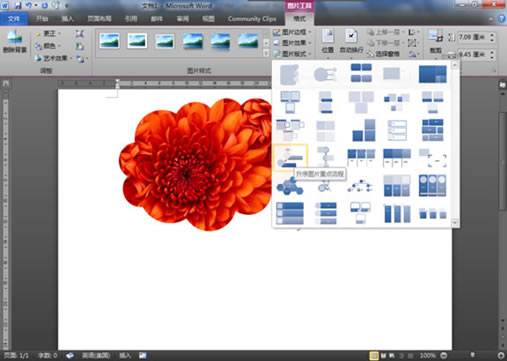
Task: Select the first picture style thumbnail in gallery
Action: pos(109,41)
